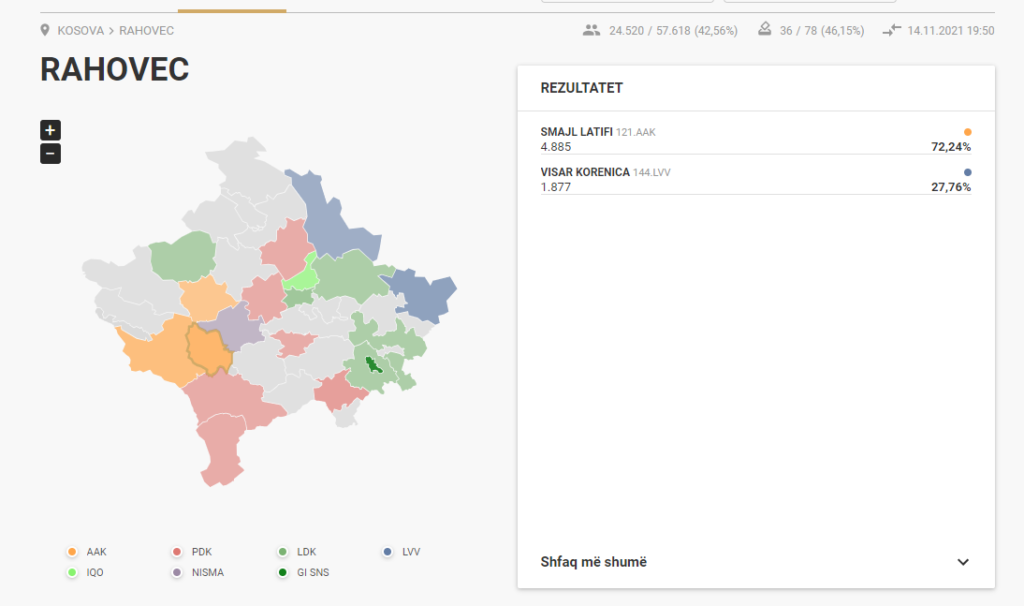Zoom out on the map with minus button
The image size is (1024, 606).
(x=50, y=154)
